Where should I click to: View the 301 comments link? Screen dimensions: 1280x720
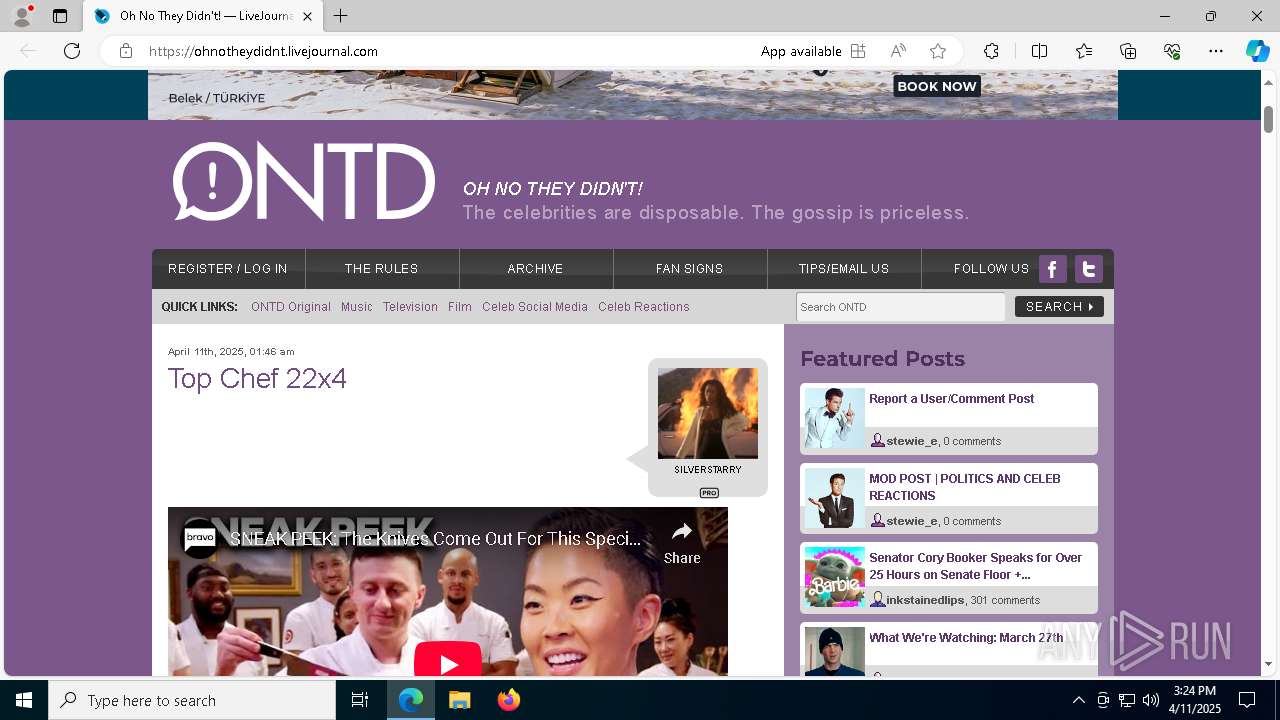click(1005, 600)
